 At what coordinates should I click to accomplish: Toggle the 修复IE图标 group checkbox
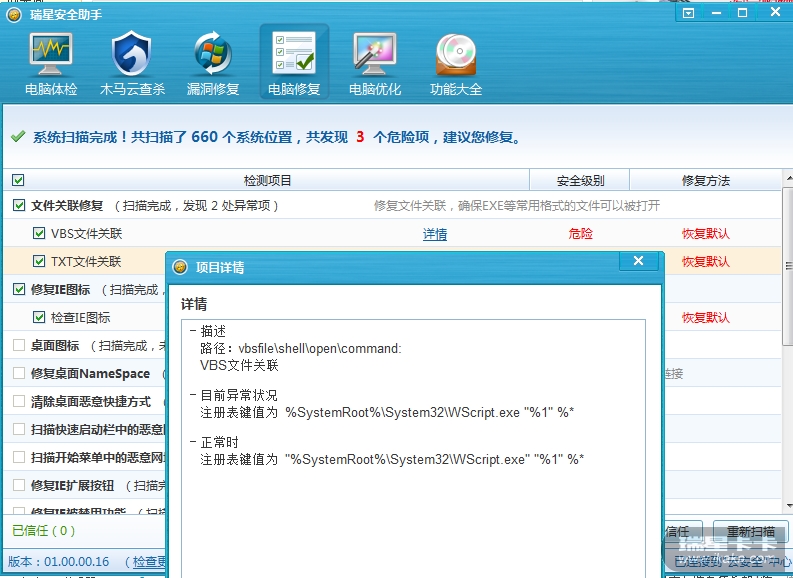(x=19, y=289)
